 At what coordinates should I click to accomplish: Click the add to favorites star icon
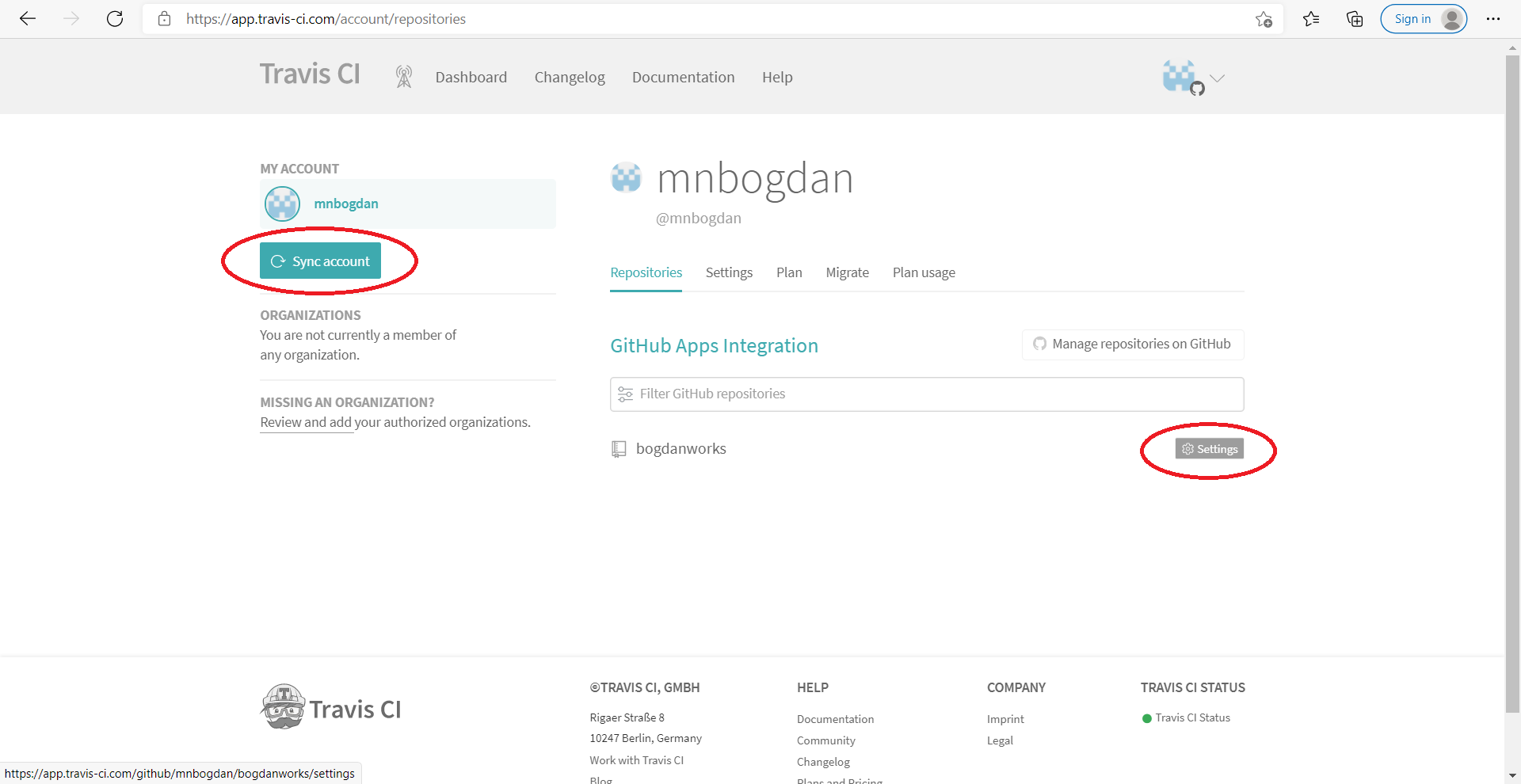[1264, 18]
